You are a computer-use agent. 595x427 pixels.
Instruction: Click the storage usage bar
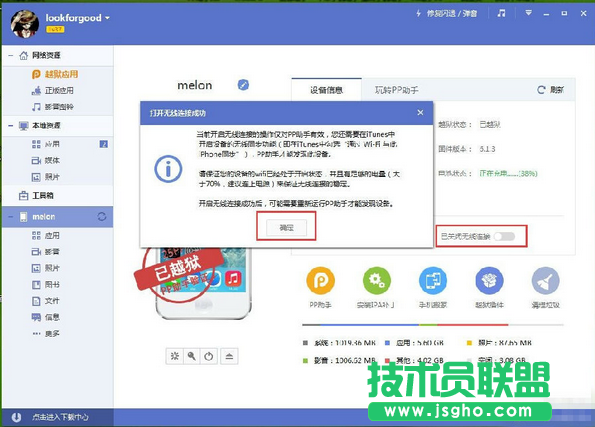(x=433, y=325)
